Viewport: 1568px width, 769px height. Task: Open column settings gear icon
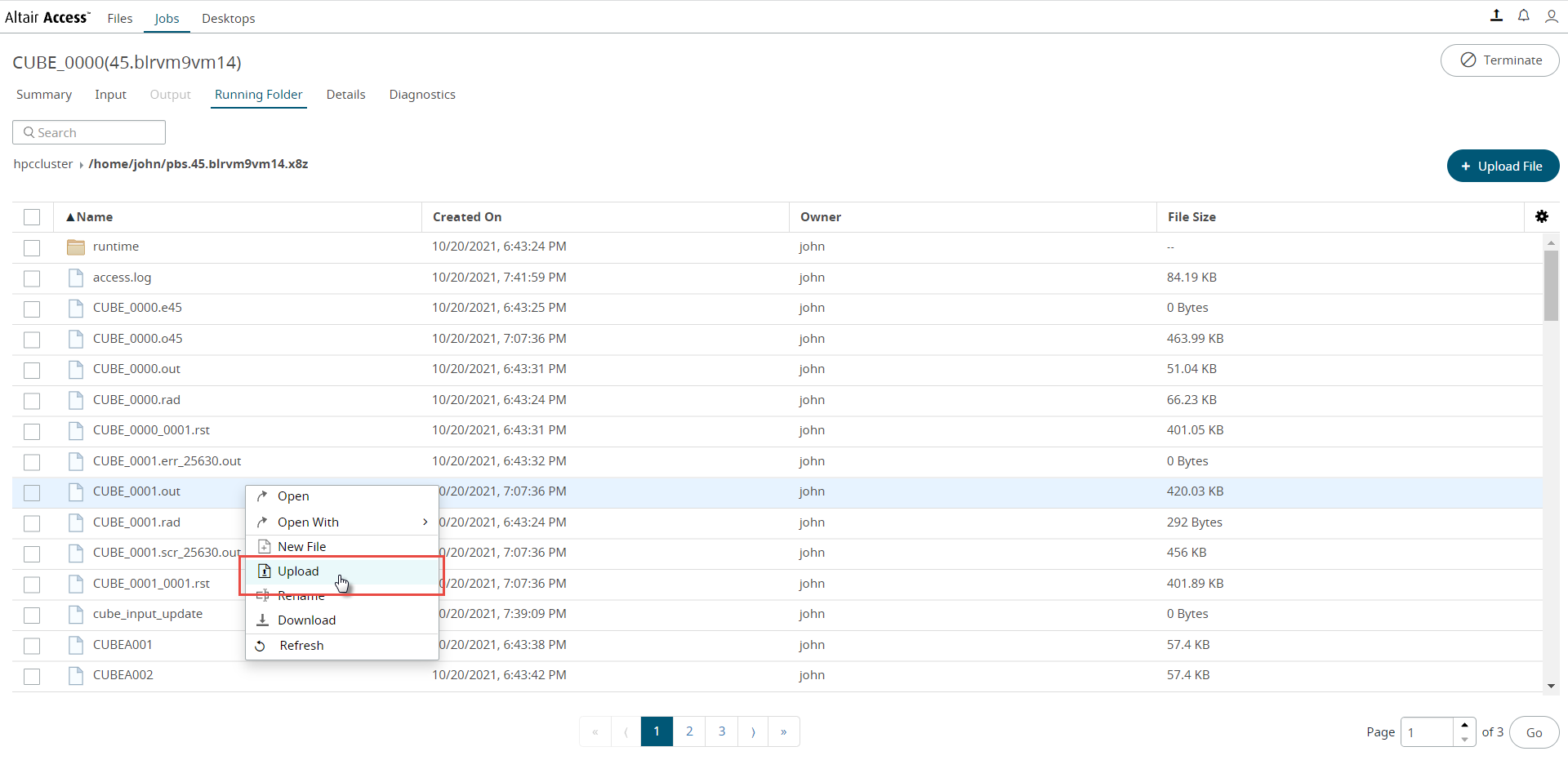pos(1542,216)
